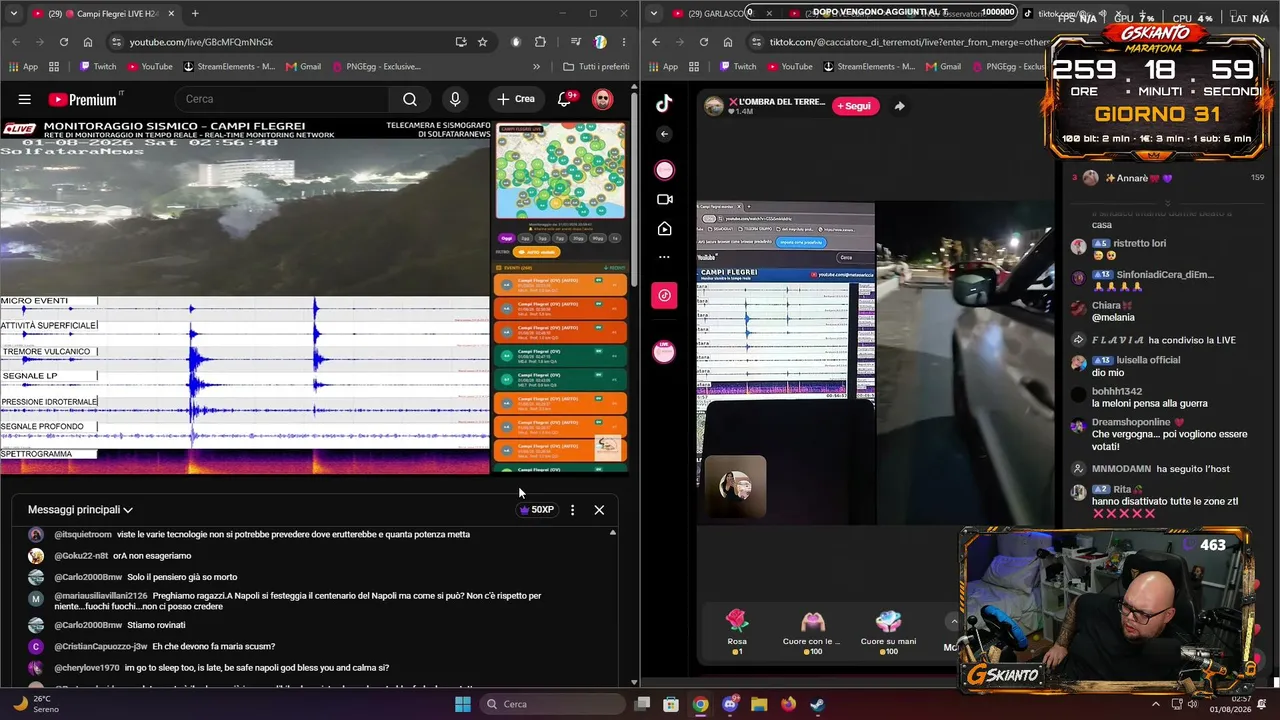Go to TikTok home via logo
This screenshot has height=720, width=1280.
tap(664, 103)
